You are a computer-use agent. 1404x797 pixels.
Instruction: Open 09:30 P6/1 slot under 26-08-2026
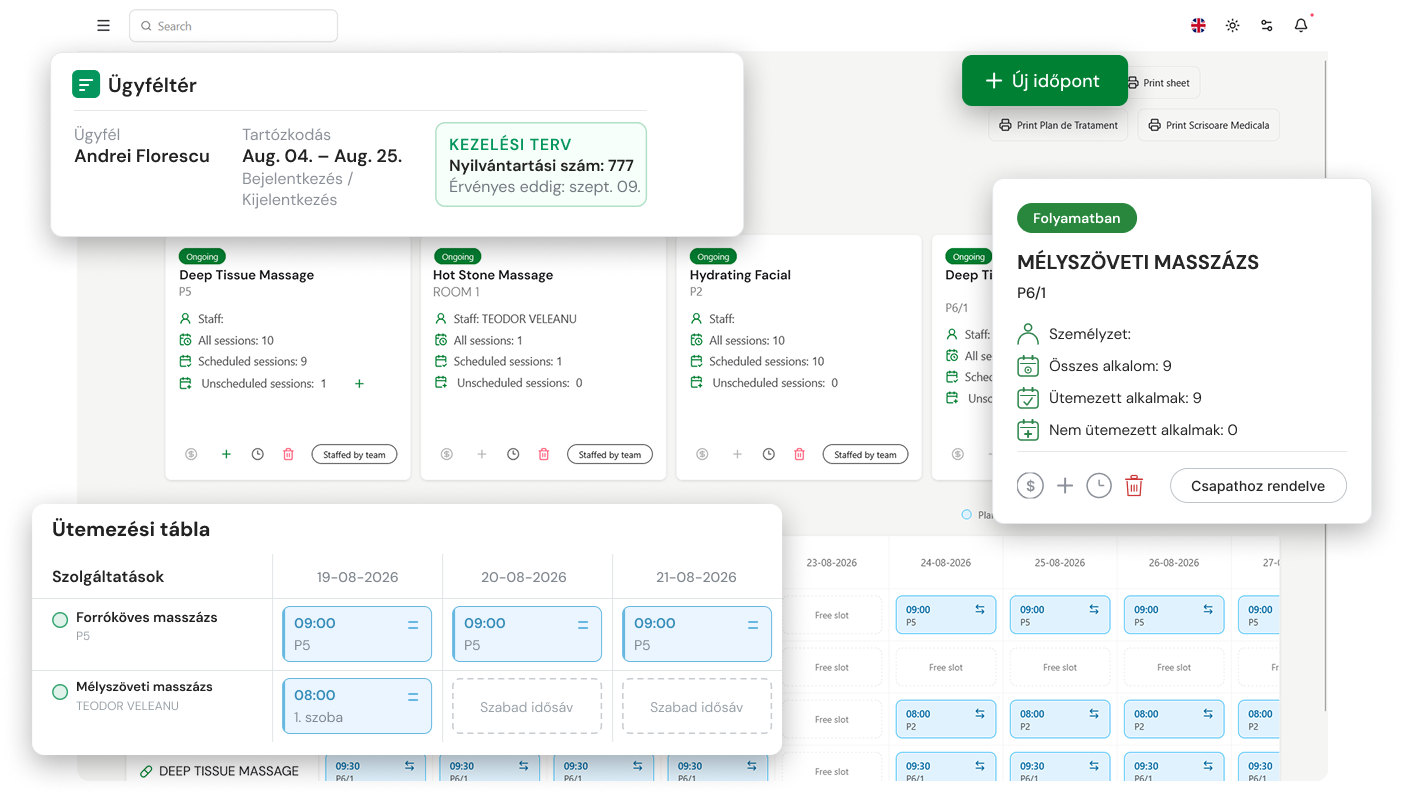pos(1174,768)
